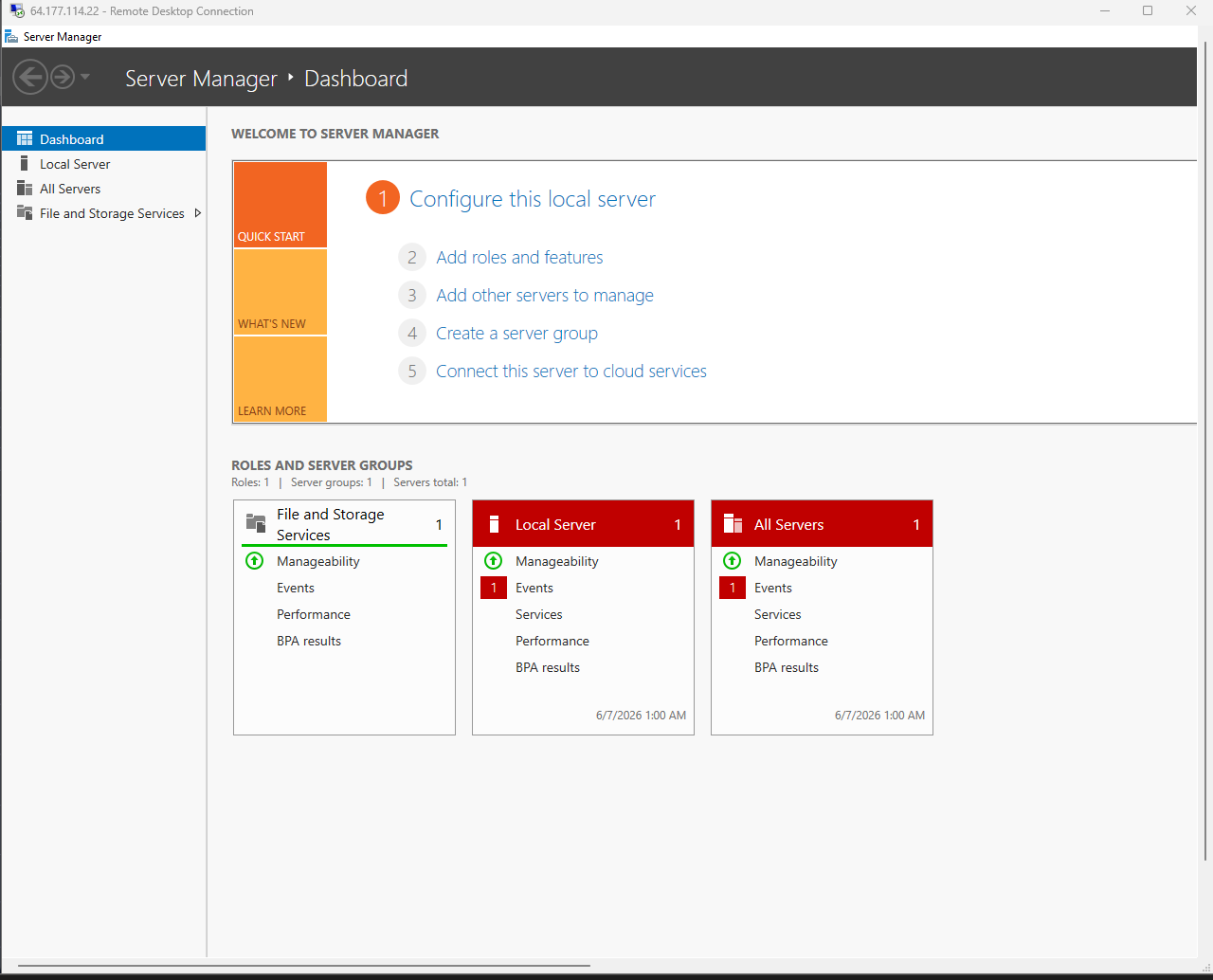Open the All Servers tile header
The height and width of the screenshot is (980, 1213).
pos(822,524)
